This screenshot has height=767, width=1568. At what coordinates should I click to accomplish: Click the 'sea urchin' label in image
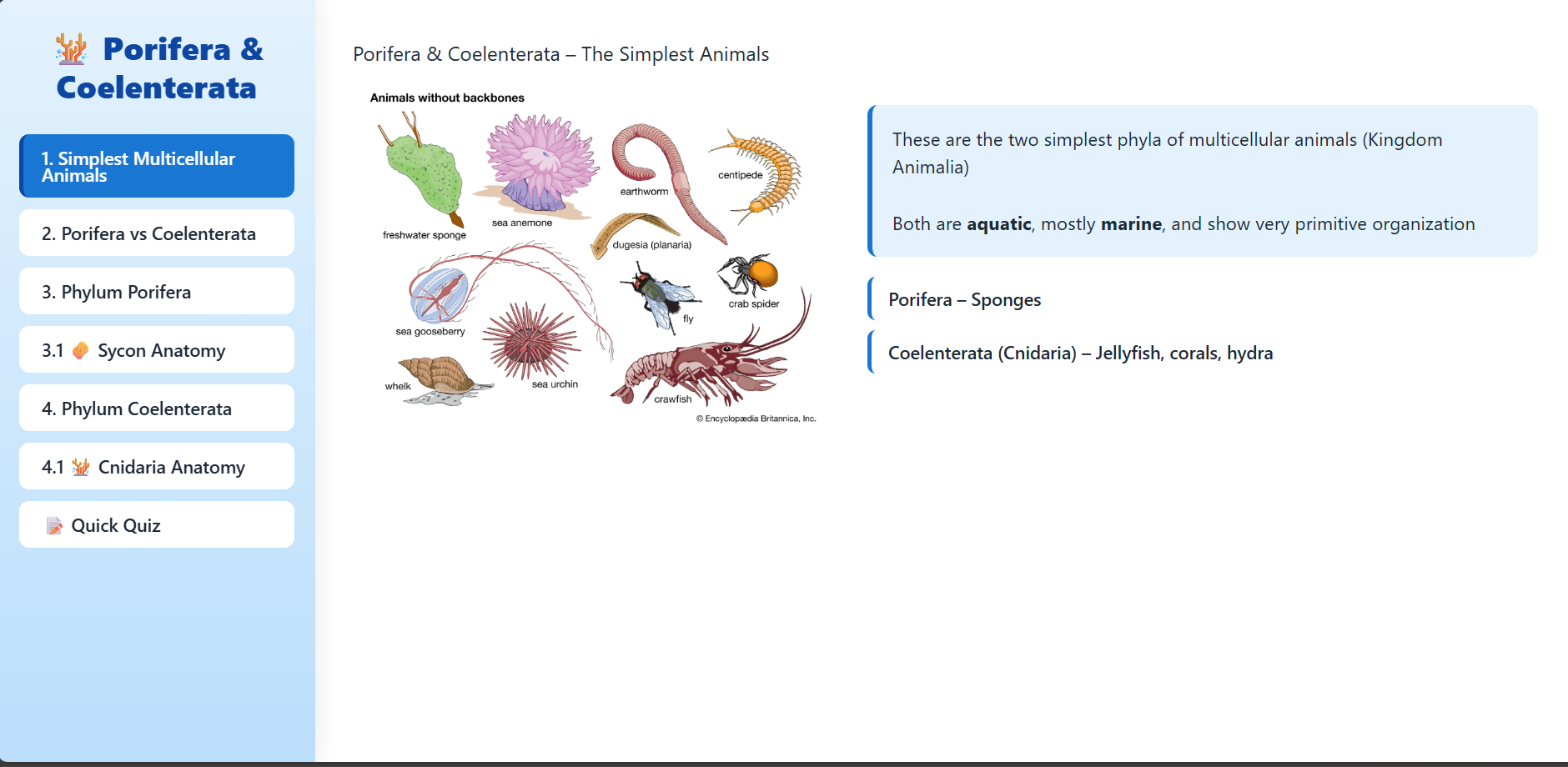click(555, 384)
